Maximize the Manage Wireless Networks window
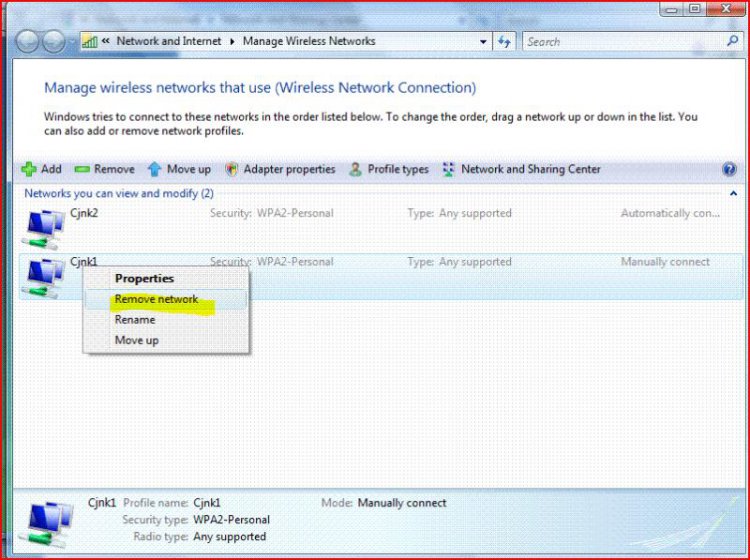This screenshot has width=750, height=560. click(x=695, y=9)
